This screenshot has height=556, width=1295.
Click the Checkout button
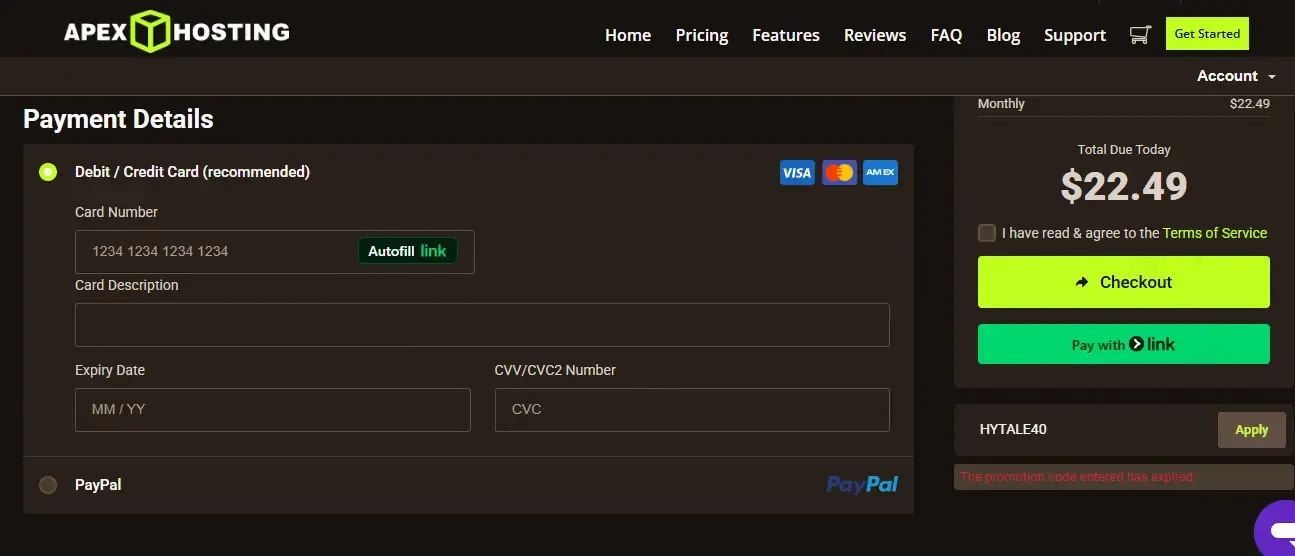[1124, 282]
